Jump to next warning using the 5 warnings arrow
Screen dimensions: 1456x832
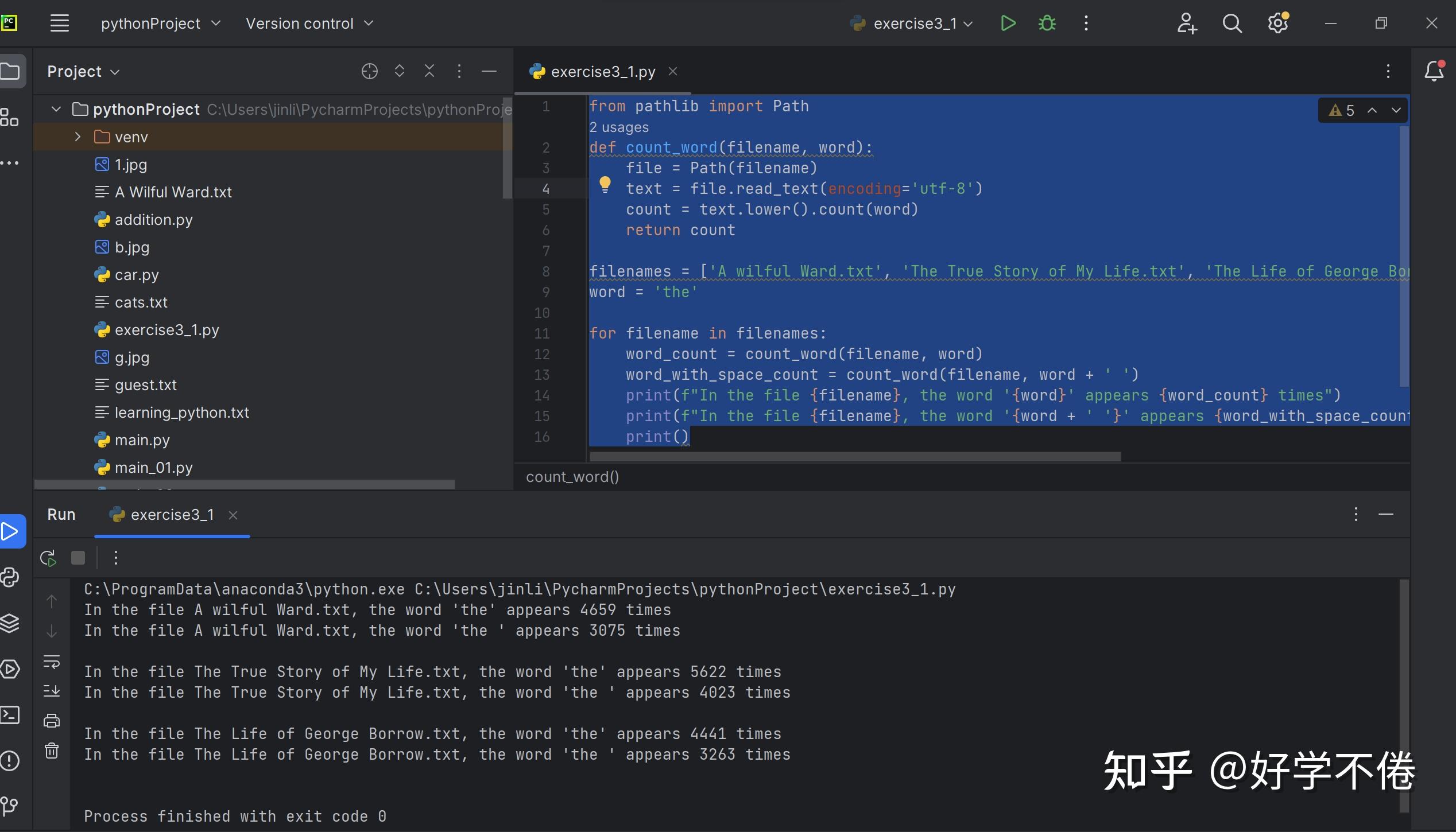coord(1396,110)
